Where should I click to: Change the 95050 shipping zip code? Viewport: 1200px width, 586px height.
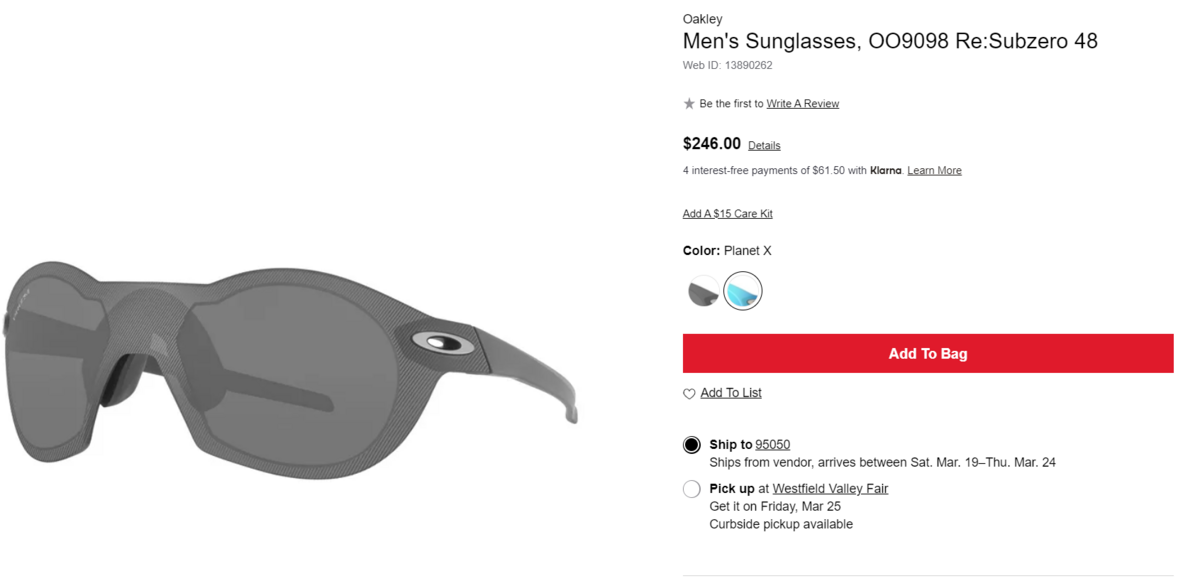[x=773, y=445]
